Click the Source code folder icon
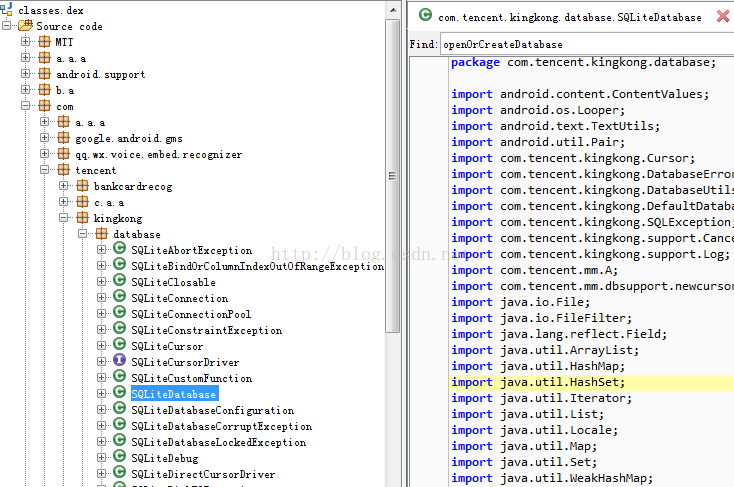The image size is (734, 487). pos(25,26)
